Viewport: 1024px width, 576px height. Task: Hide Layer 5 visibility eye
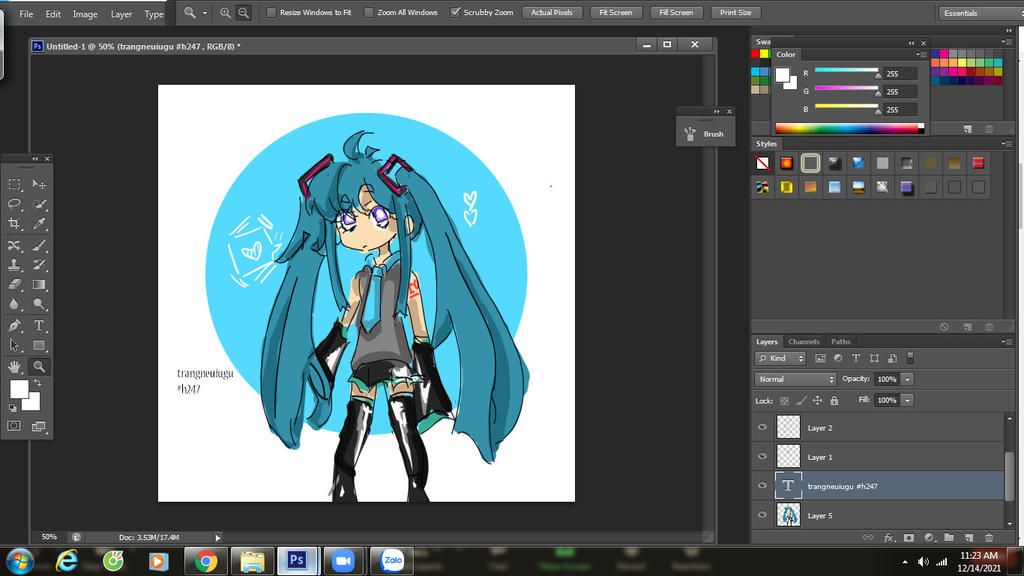click(762, 515)
